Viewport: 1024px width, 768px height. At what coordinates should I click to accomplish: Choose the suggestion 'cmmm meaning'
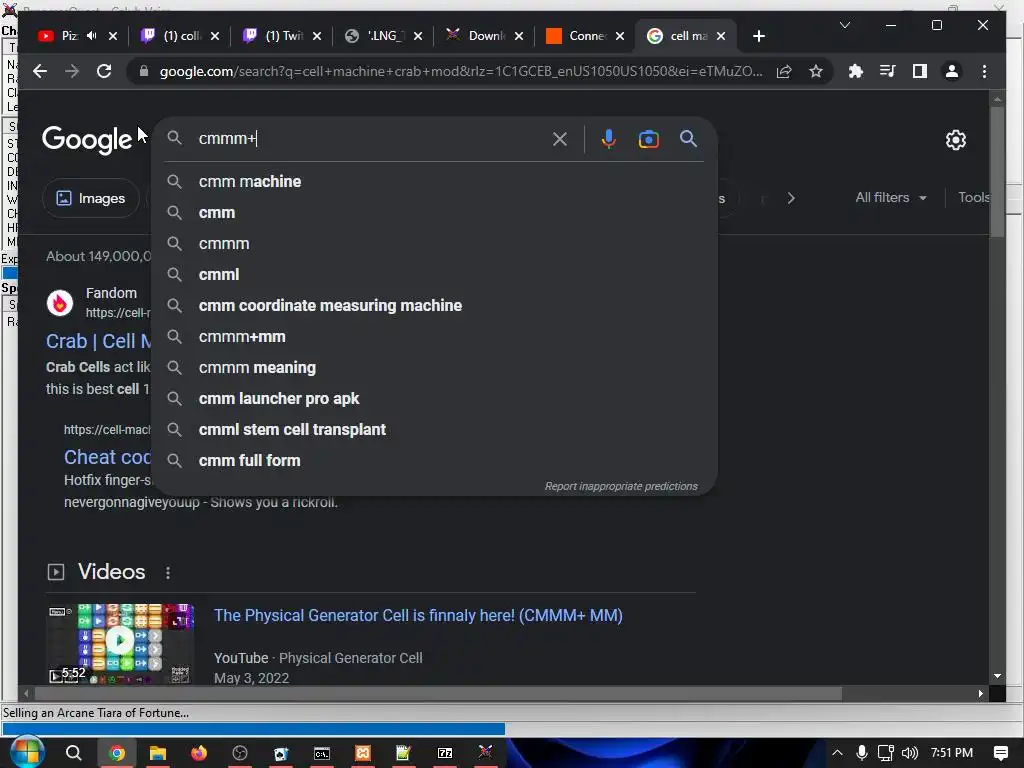(434, 368)
